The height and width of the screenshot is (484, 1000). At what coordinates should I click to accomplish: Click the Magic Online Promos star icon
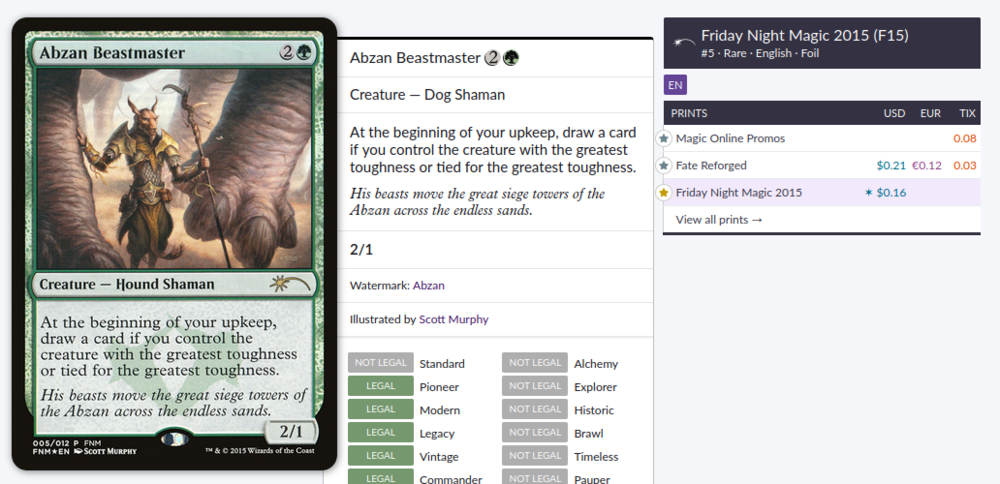(x=664, y=138)
